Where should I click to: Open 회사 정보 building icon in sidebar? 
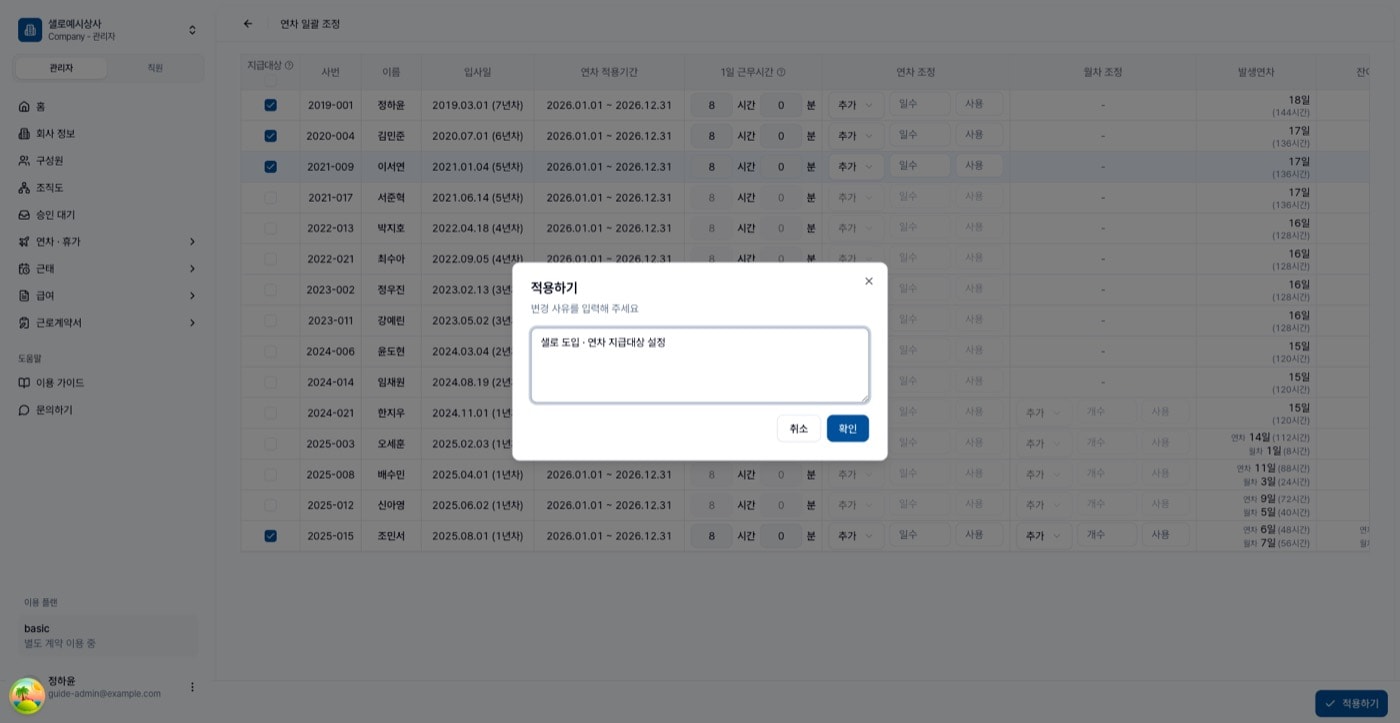pyautogui.click(x=25, y=133)
